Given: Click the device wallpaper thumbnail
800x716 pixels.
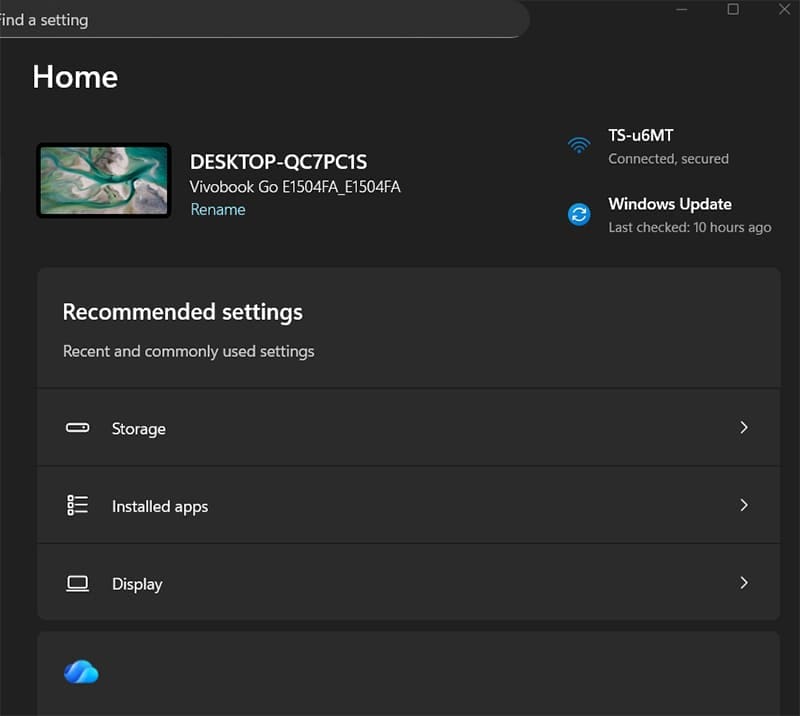Looking at the screenshot, I should tap(104, 181).
